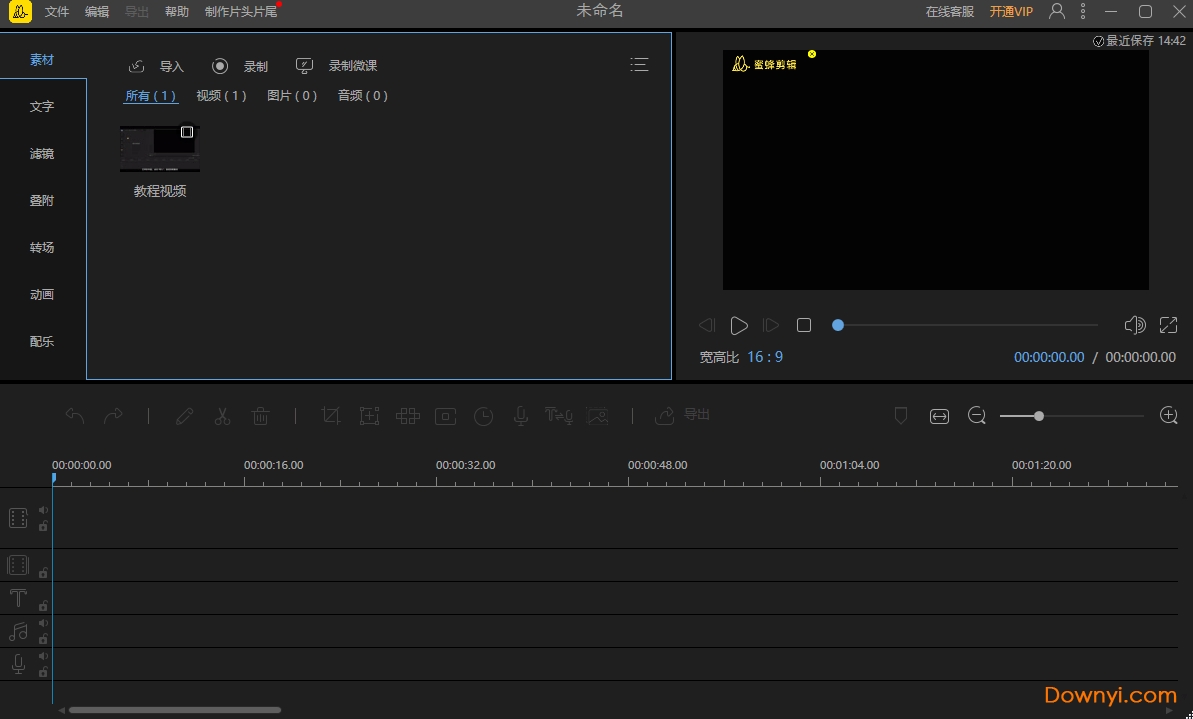1193x719 pixels.
Task: Change the 16 : 9 aspect ratio
Action: [x=765, y=357]
